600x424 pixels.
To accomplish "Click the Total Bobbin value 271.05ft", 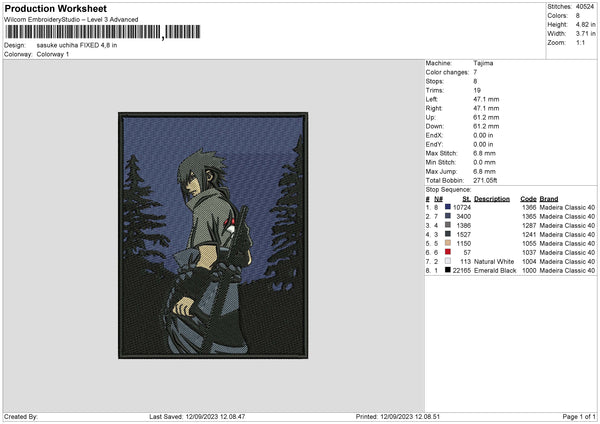I will click(x=485, y=180).
